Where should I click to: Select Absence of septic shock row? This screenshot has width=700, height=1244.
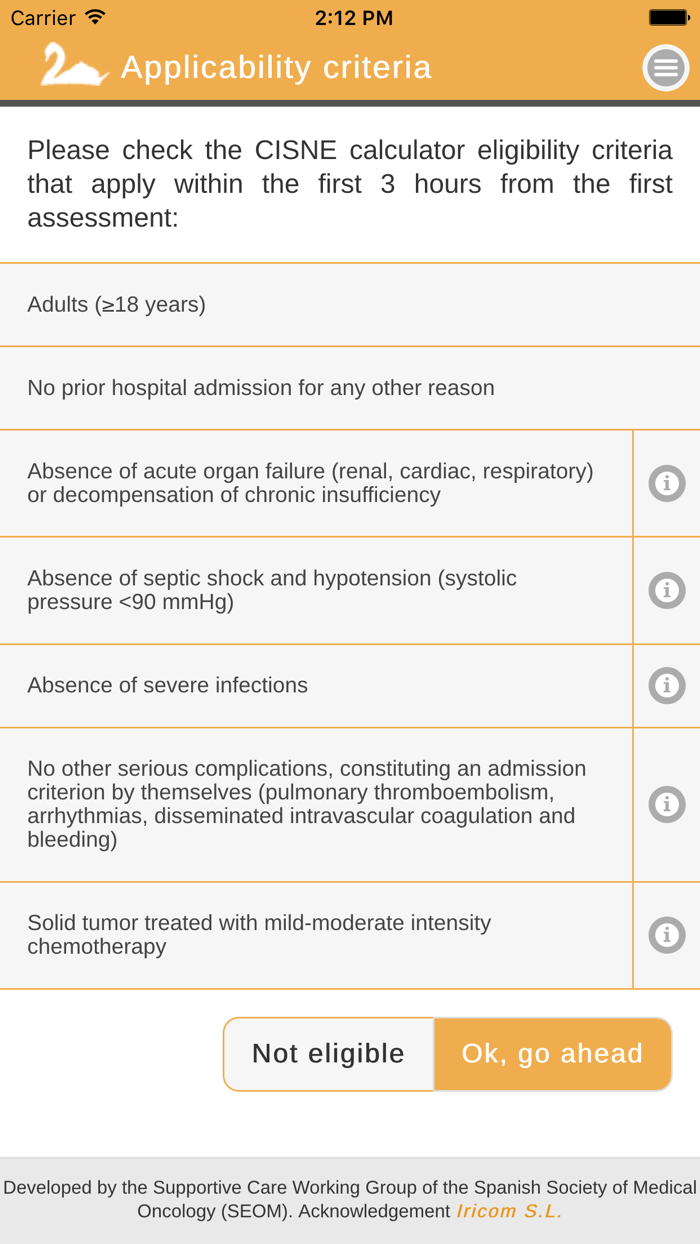tap(316, 591)
